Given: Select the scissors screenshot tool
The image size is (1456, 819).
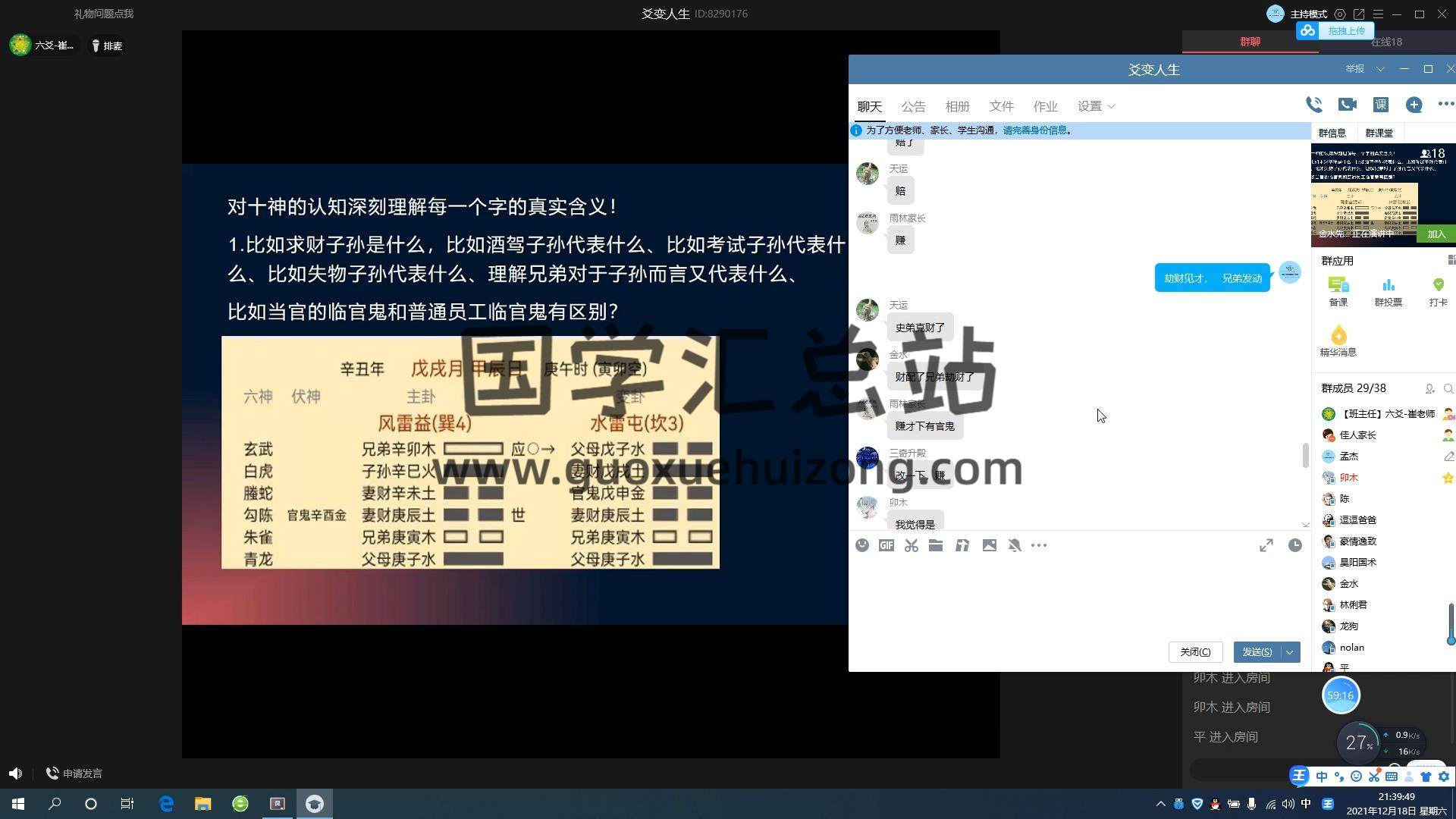Looking at the screenshot, I should pos(912,545).
